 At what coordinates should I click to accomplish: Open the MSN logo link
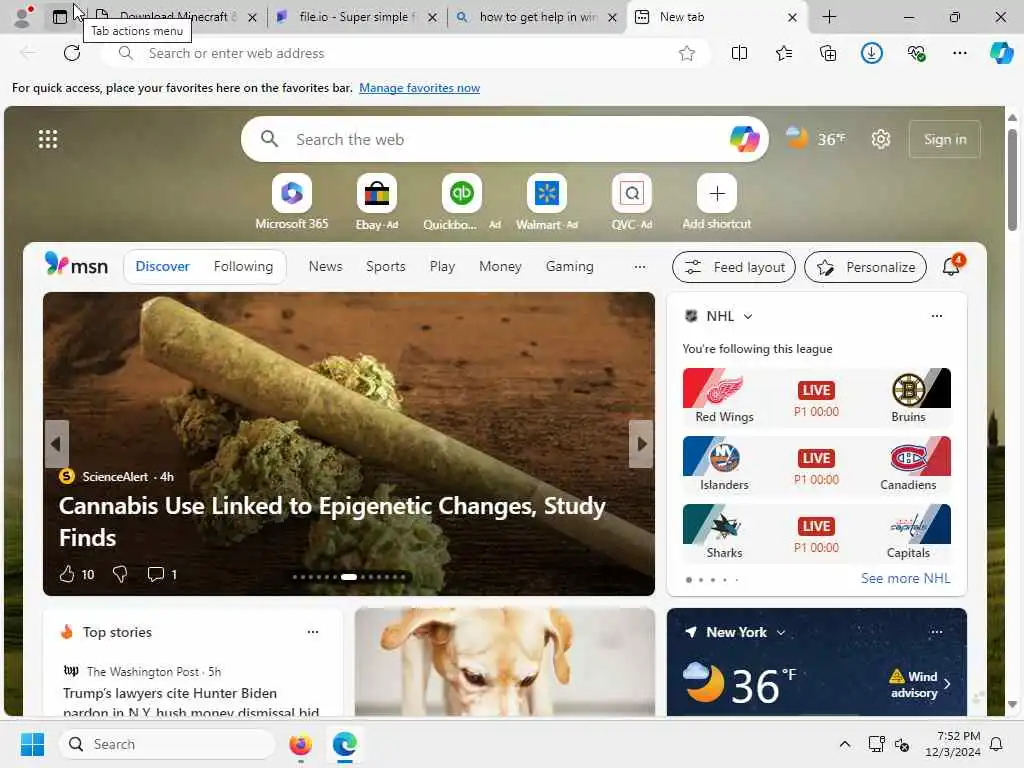point(76,264)
